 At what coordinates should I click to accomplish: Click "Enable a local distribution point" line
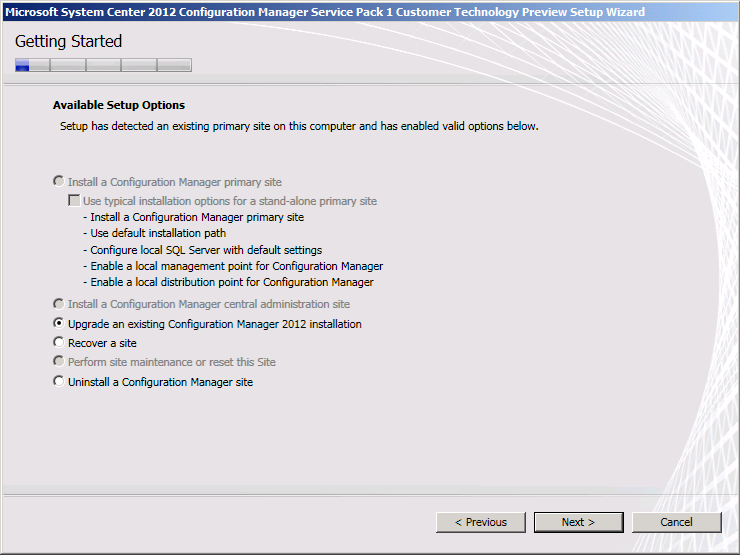(x=228, y=282)
